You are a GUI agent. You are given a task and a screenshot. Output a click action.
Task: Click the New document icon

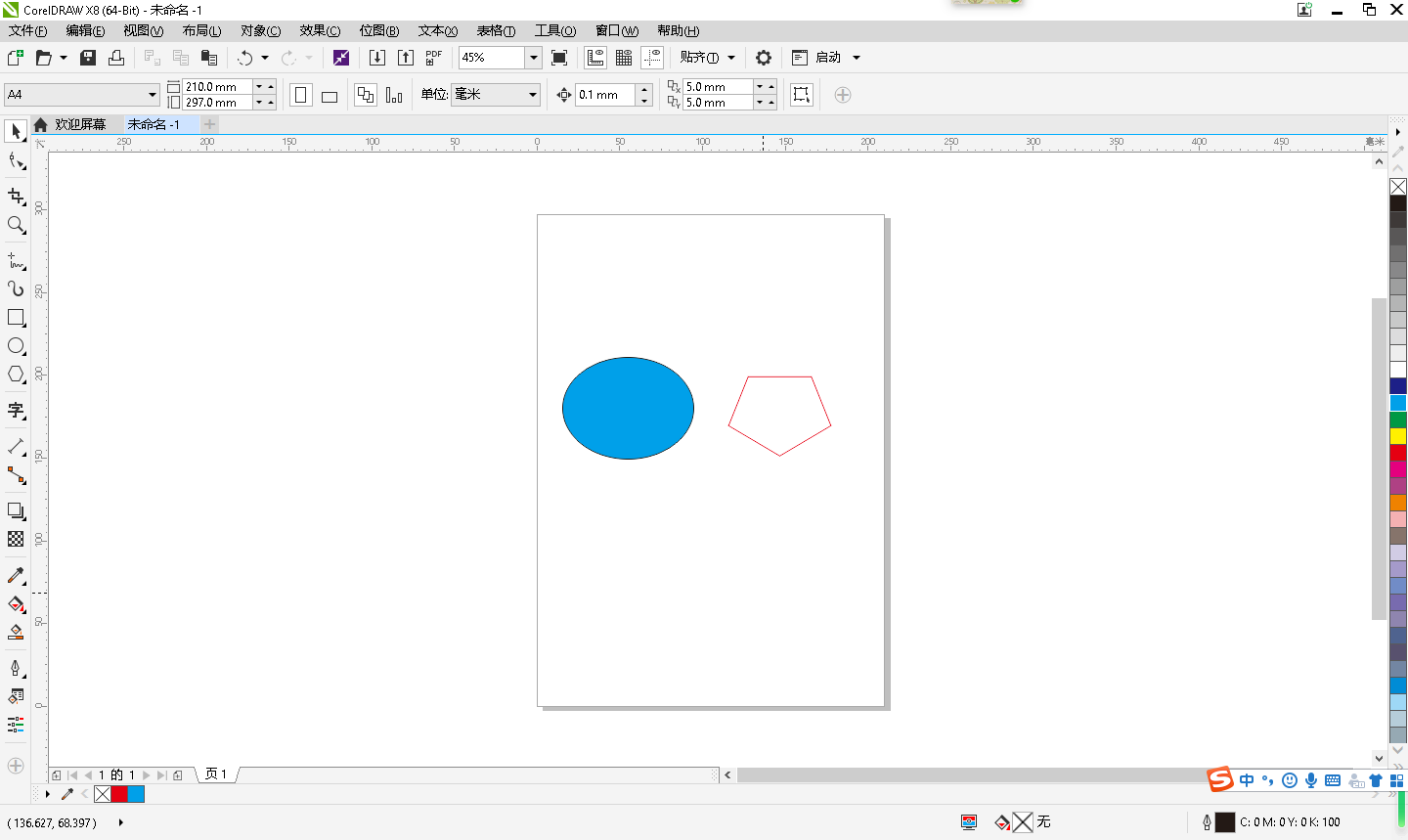(15, 58)
